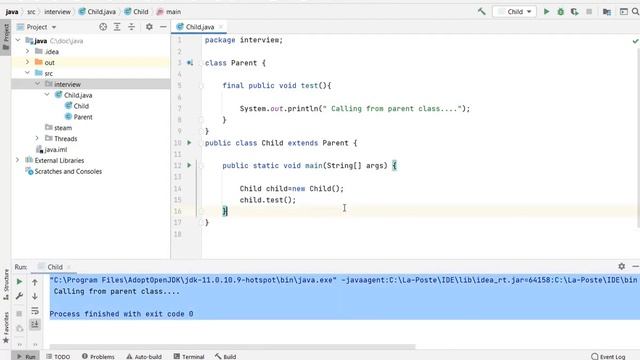Open Run panel settings gear
This screenshot has height=360, width=640.
coord(621,266)
